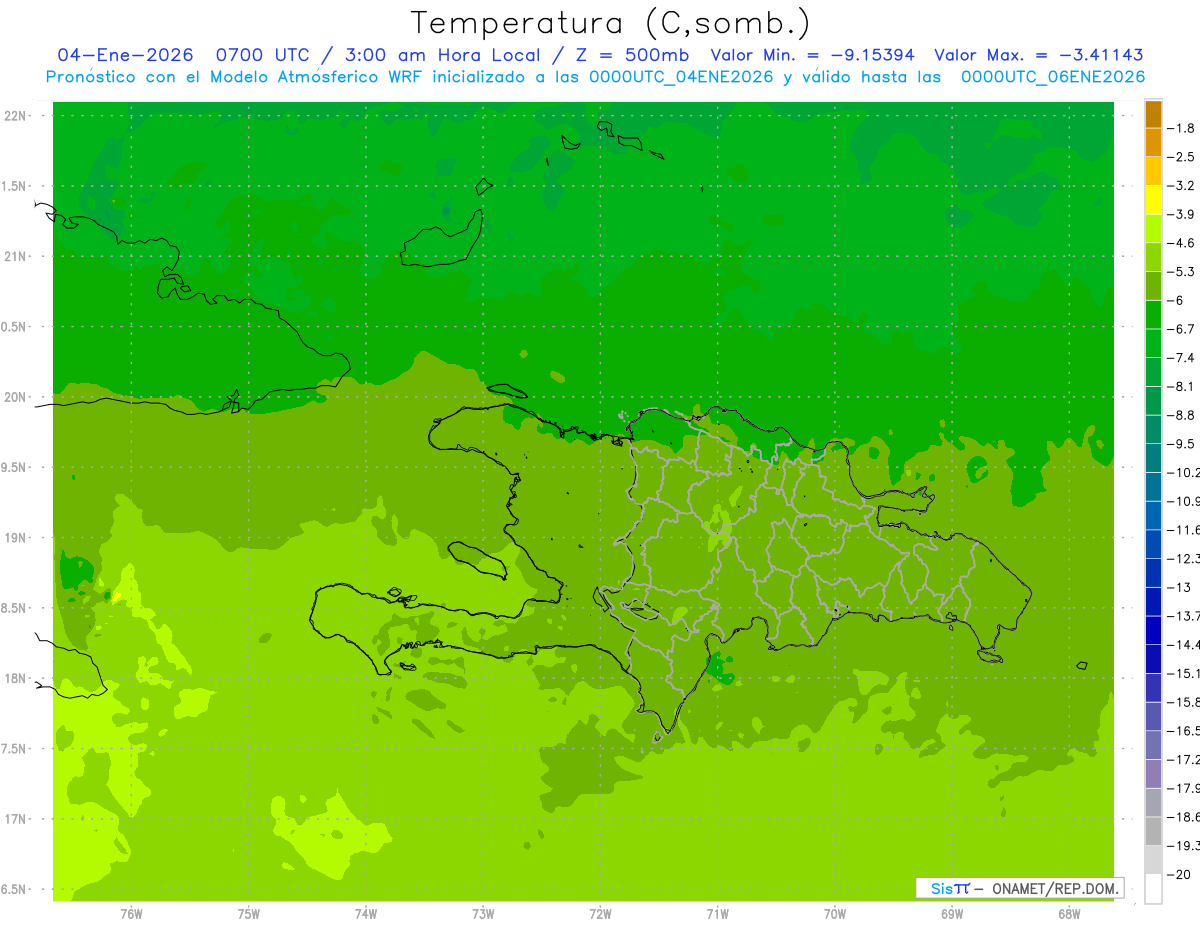
Task: Click the dark blue swatch between -13.7 and -14.4
Action: pos(1153,630)
